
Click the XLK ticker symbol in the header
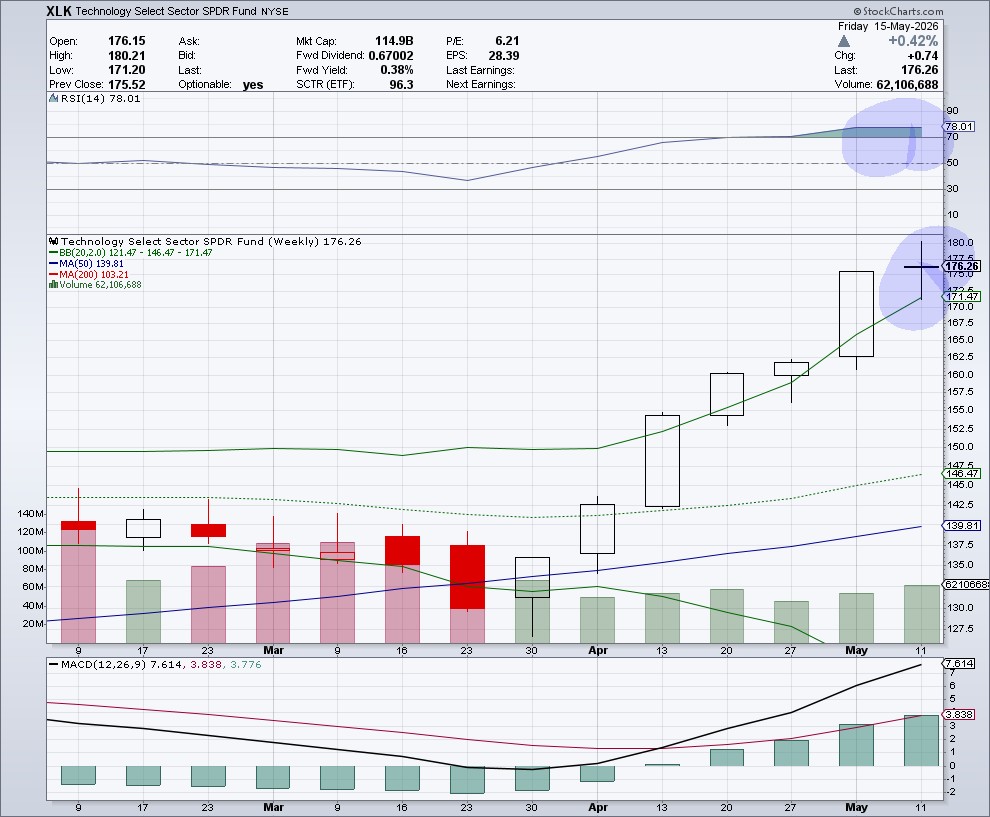pyautogui.click(x=59, y=11)
